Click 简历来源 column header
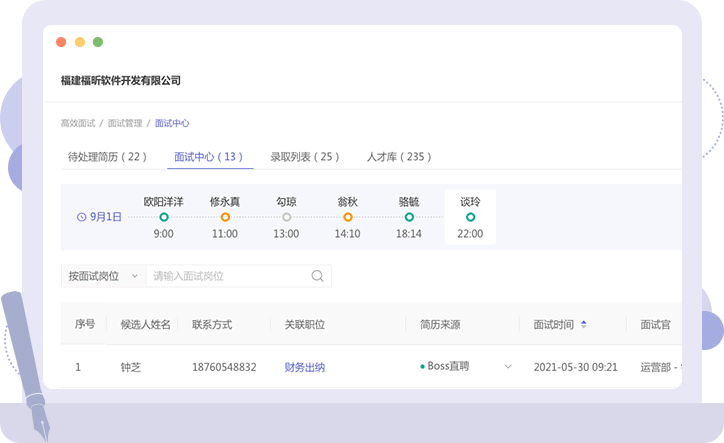 pyautogui.click(x=440, y=325)
